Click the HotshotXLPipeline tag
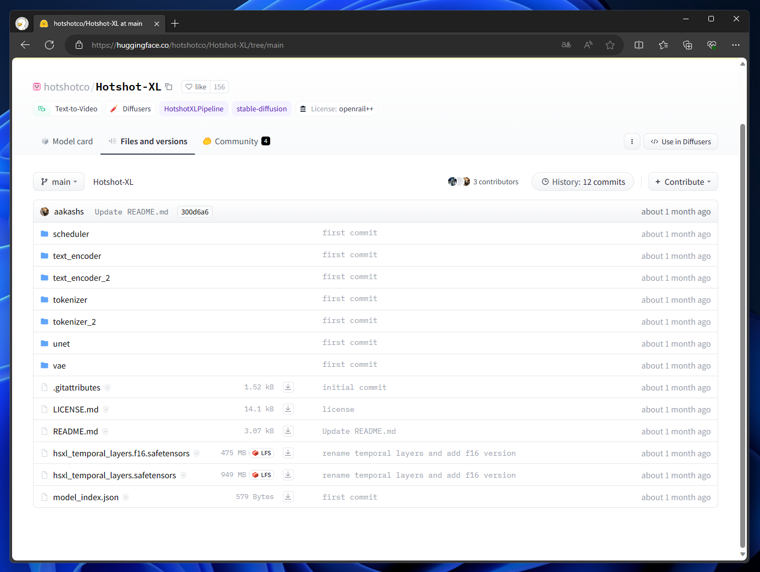 click(x=193, y=109)
